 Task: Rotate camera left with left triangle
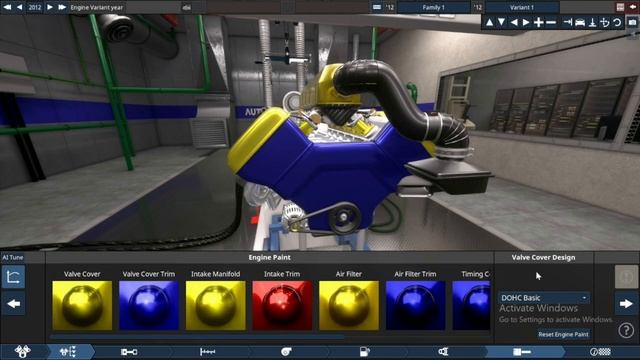pos(514,22)
